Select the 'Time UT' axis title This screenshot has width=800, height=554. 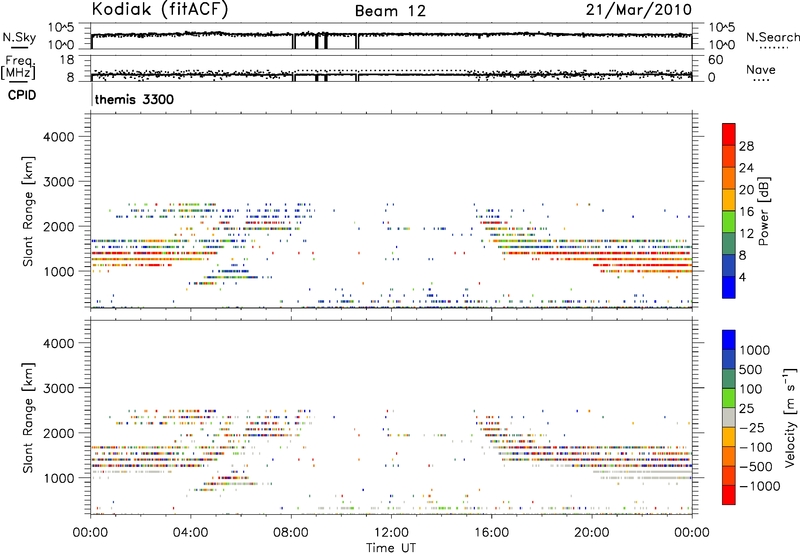click(391, 548)
